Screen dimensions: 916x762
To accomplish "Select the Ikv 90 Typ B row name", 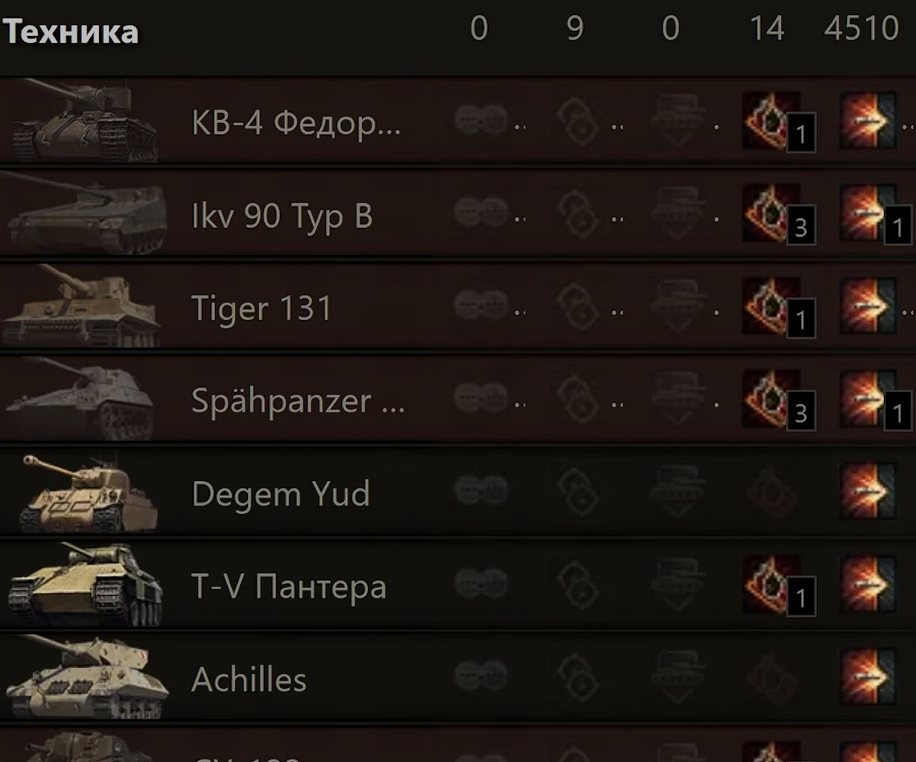I will tap(282, 216).
